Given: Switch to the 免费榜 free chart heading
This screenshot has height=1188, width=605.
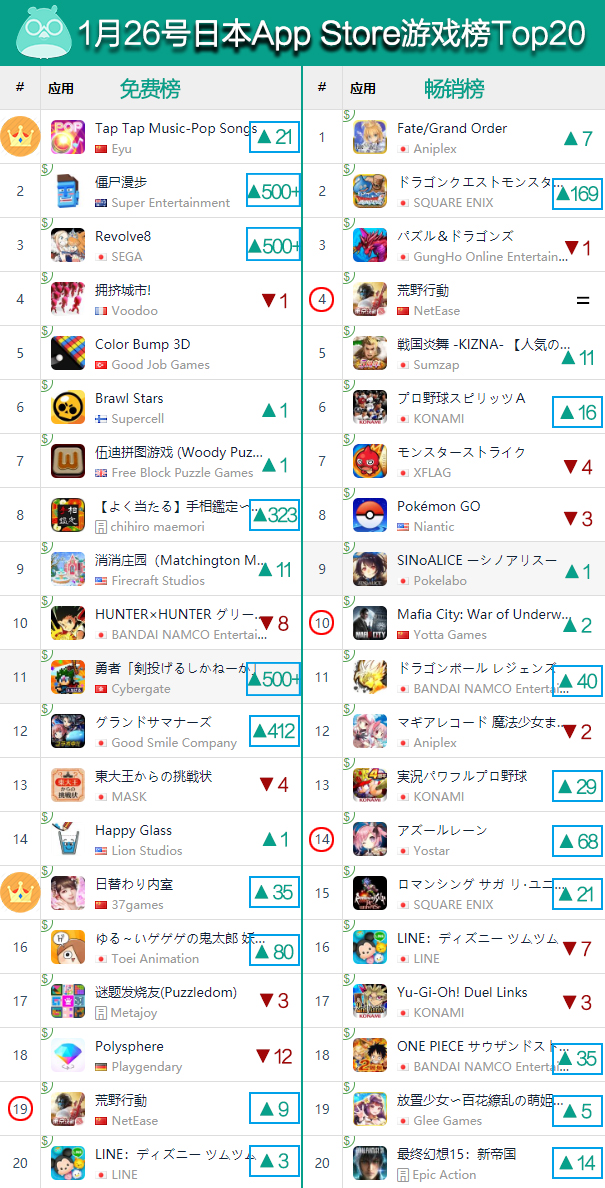Looking at the screenshot, I should point(150,89).
